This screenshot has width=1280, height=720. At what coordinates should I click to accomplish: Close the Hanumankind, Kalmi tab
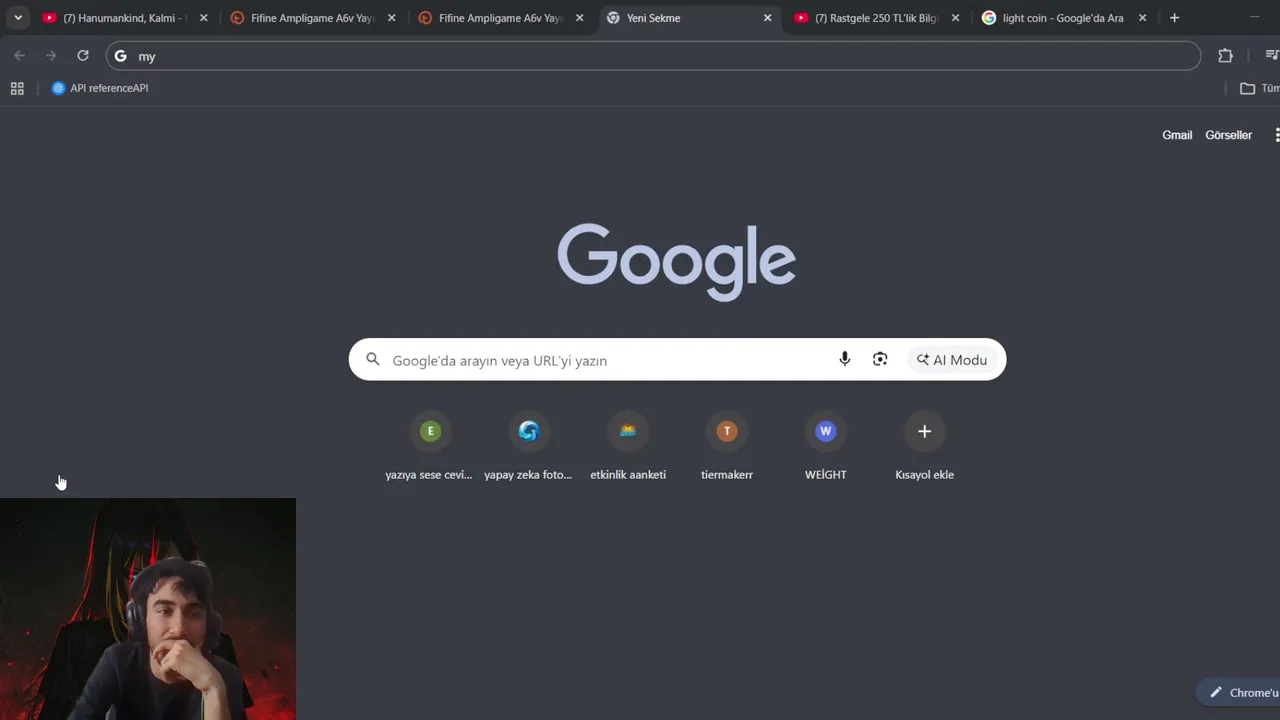[204, 18]
